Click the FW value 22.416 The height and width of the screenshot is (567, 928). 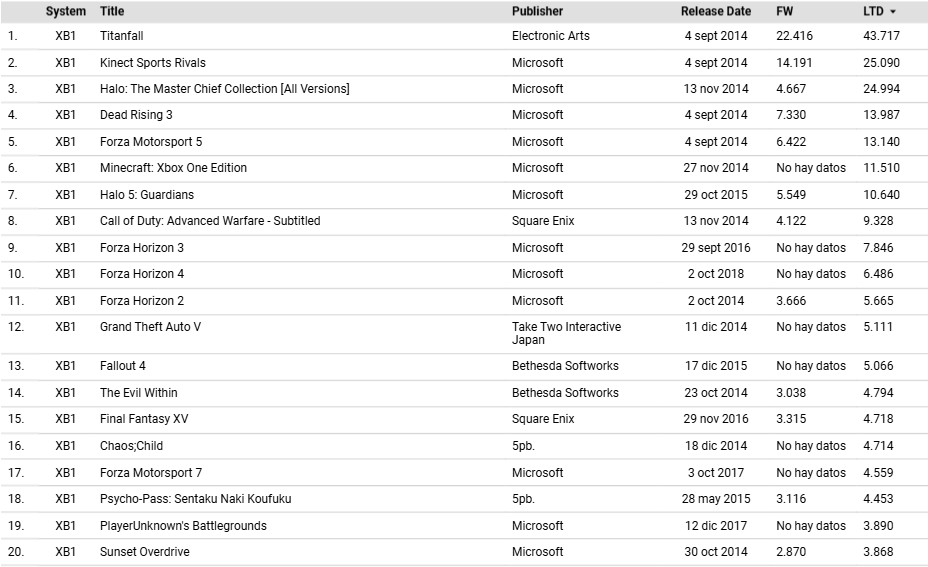click(x=794, y=36)
